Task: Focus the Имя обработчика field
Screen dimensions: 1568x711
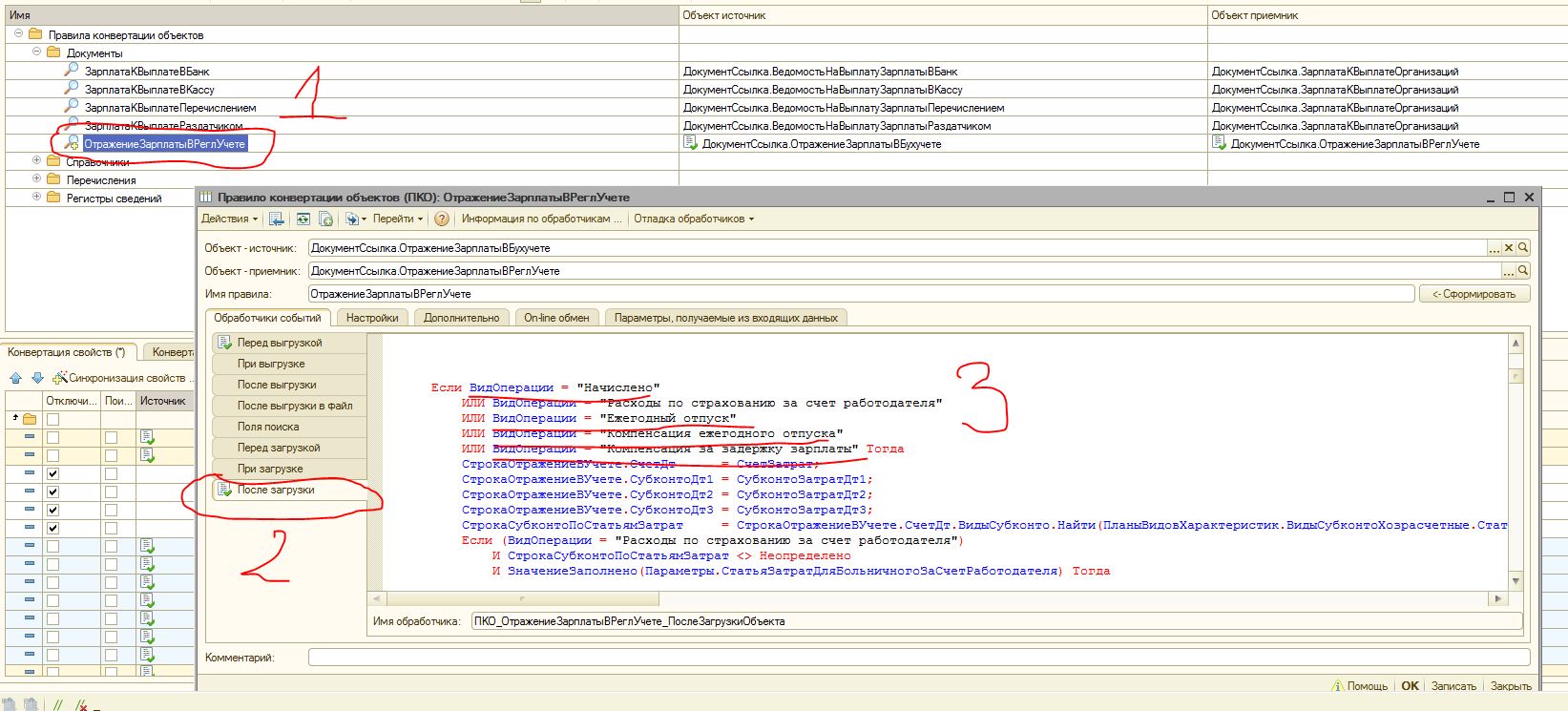Action: pos(997,621)
